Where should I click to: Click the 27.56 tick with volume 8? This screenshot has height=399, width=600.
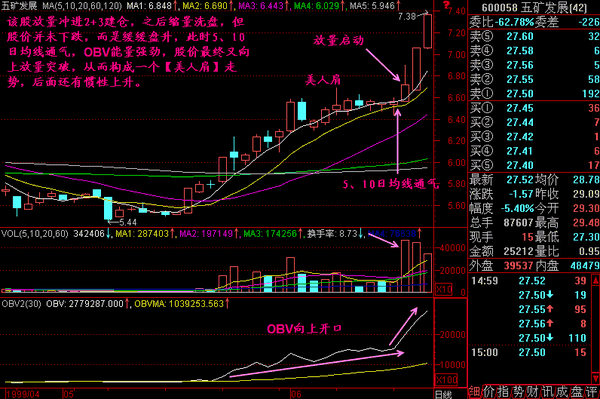point(553,324)
